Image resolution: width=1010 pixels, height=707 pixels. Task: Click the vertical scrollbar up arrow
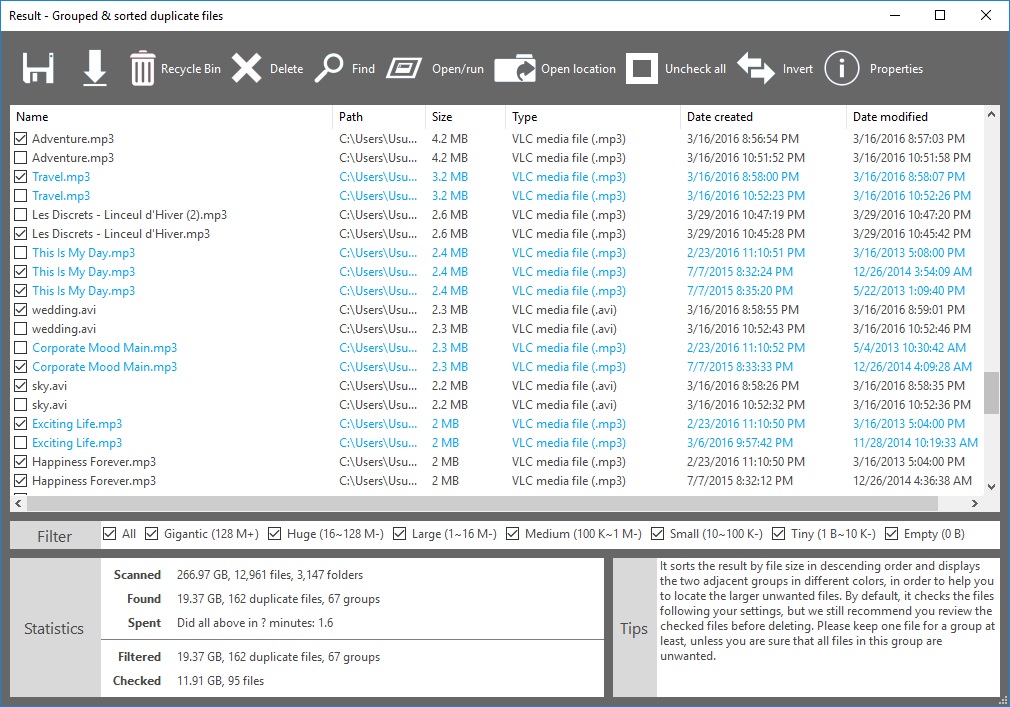tap(991, 115)
